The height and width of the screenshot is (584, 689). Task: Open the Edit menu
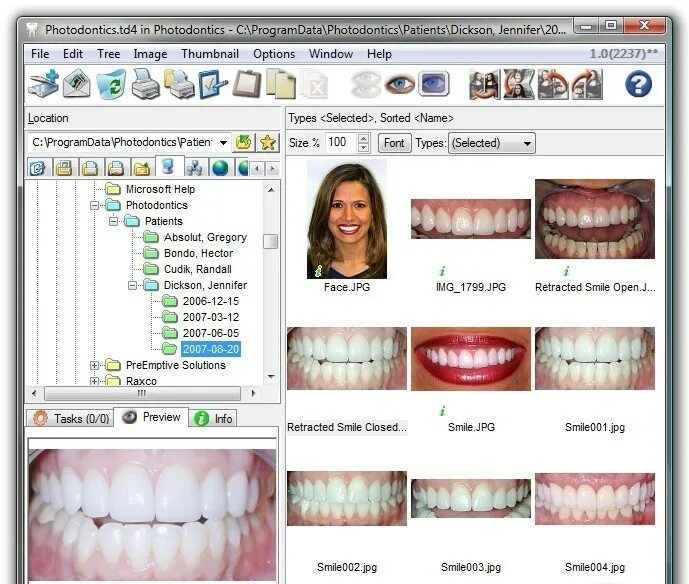pos(73,54)
